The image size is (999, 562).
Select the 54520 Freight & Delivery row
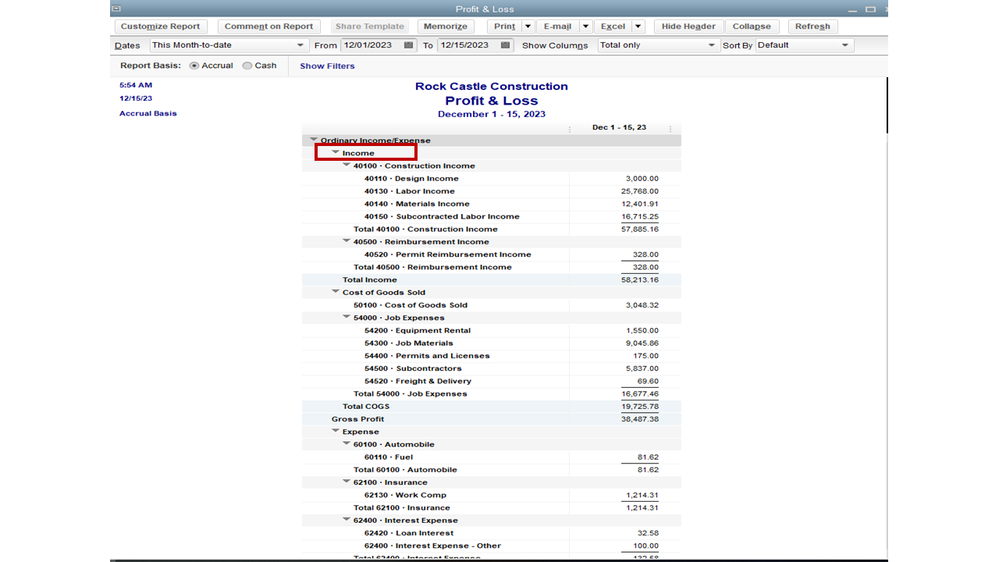(491, 381)
